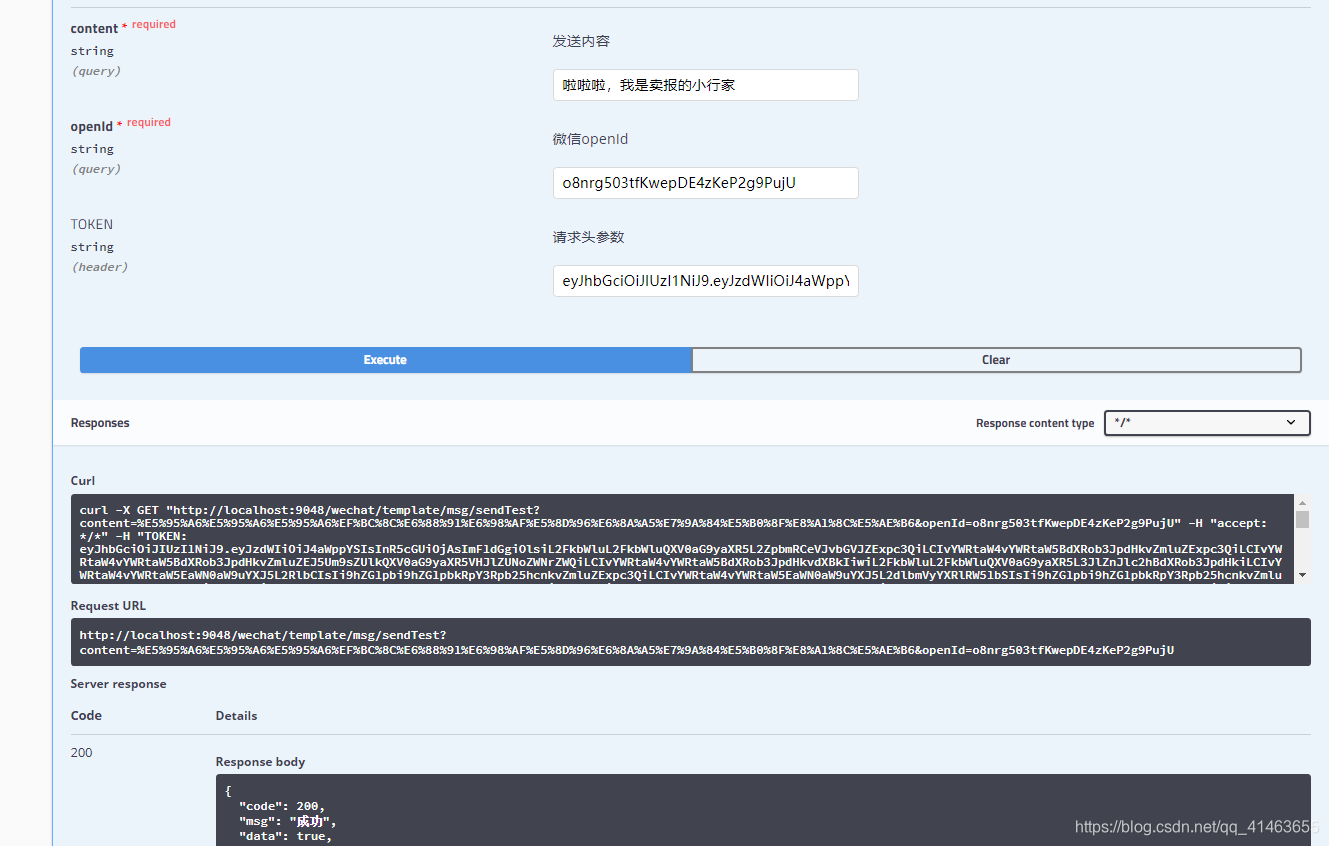Click the blue Execute button
This screenshot has width=1329, height=846.
385,360
